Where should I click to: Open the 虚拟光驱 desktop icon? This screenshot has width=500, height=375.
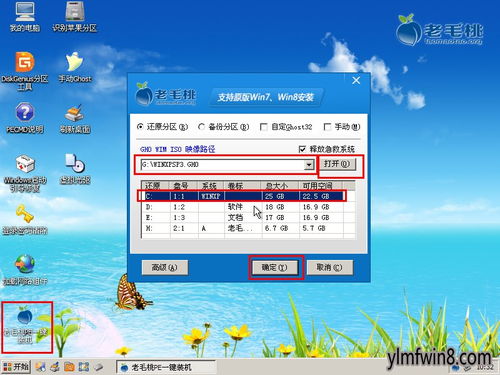coord(75,169)
